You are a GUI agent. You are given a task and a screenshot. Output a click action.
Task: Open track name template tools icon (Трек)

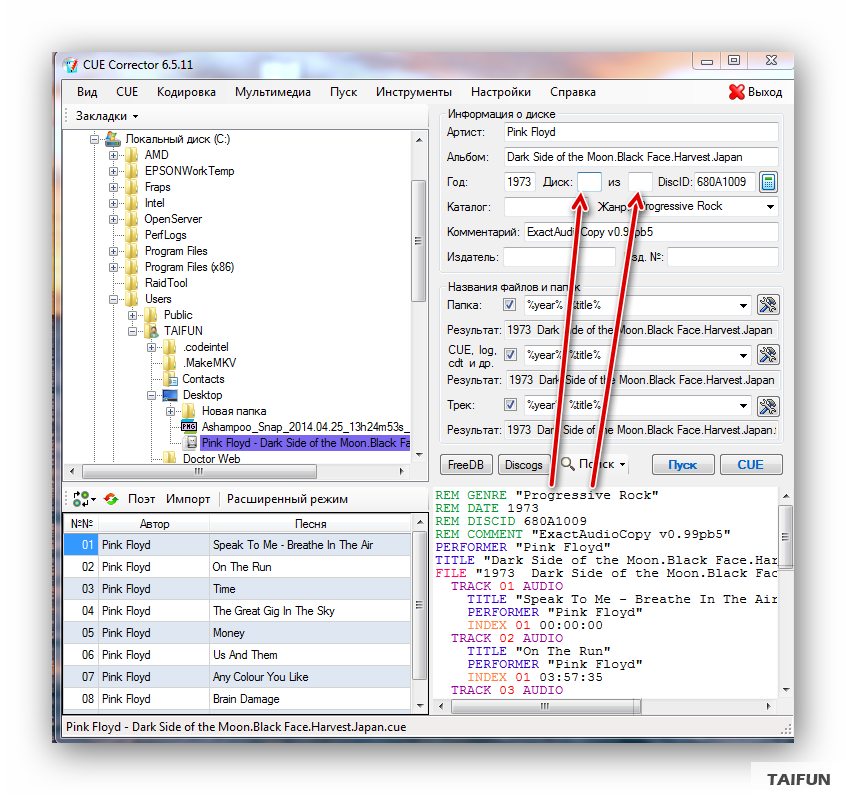[x=768, y=406]
